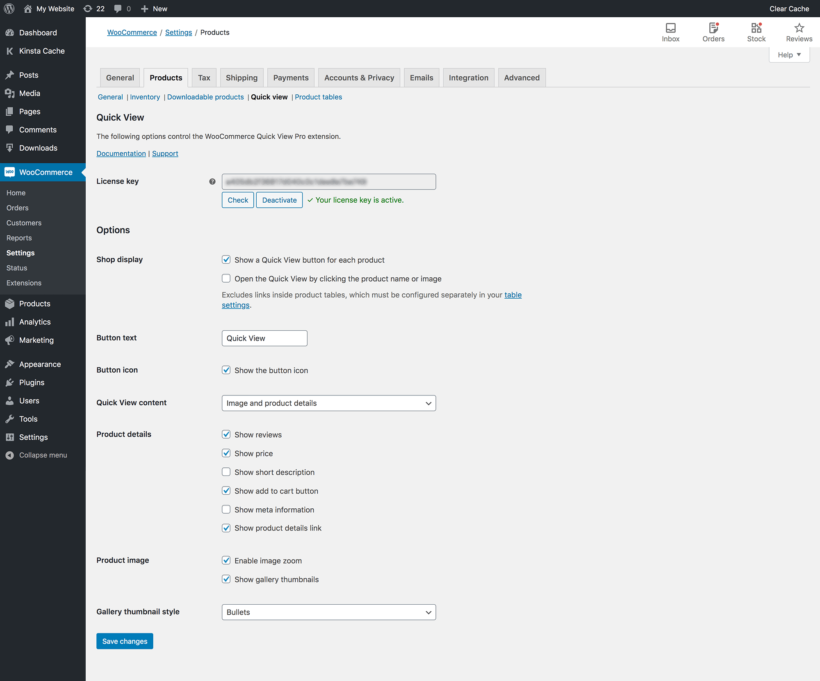Click the Pages icon in sidebar
This screenshot has height=681, width=820.
[9, 111]
